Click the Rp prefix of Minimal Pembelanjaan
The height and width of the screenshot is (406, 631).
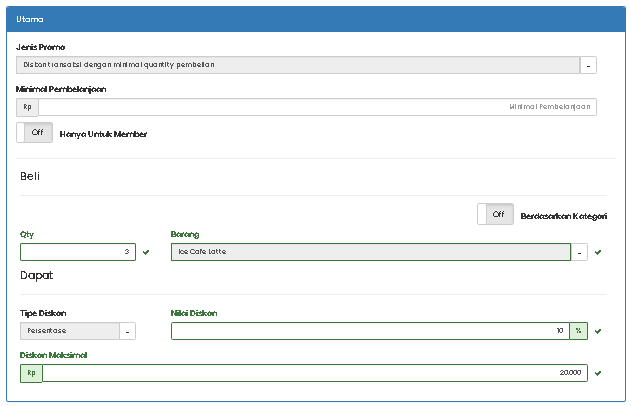[x=28, y=107]
